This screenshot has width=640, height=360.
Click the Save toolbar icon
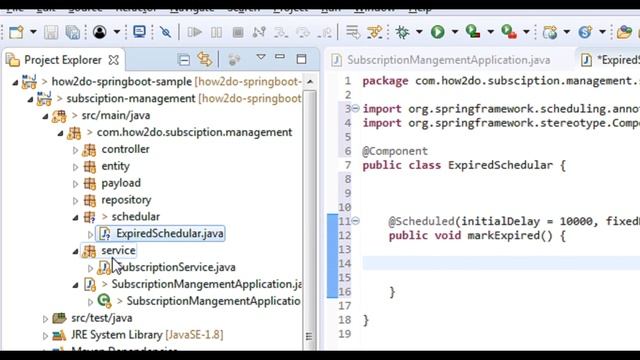tap(51, 32)
